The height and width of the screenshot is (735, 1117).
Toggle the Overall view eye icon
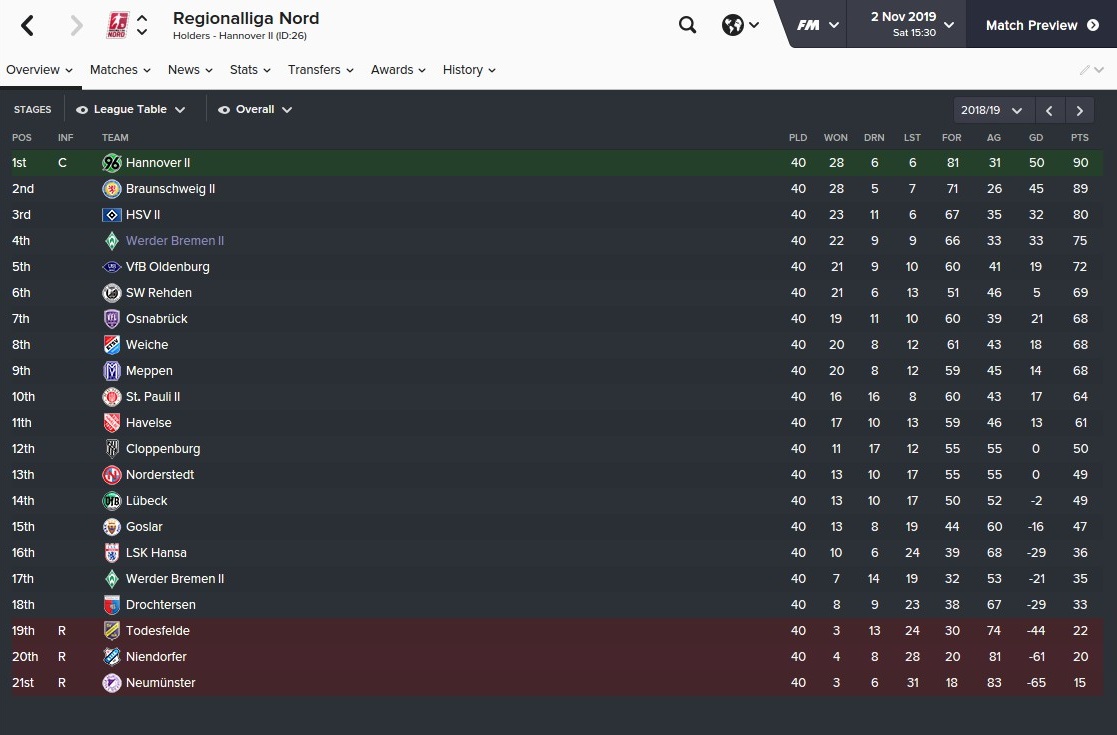point(224,110)
